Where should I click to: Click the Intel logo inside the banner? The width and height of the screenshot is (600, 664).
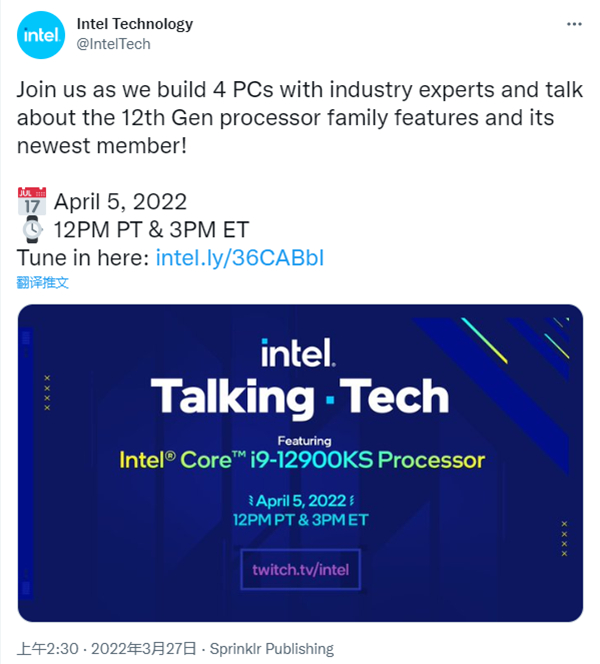tap(299, 352)
